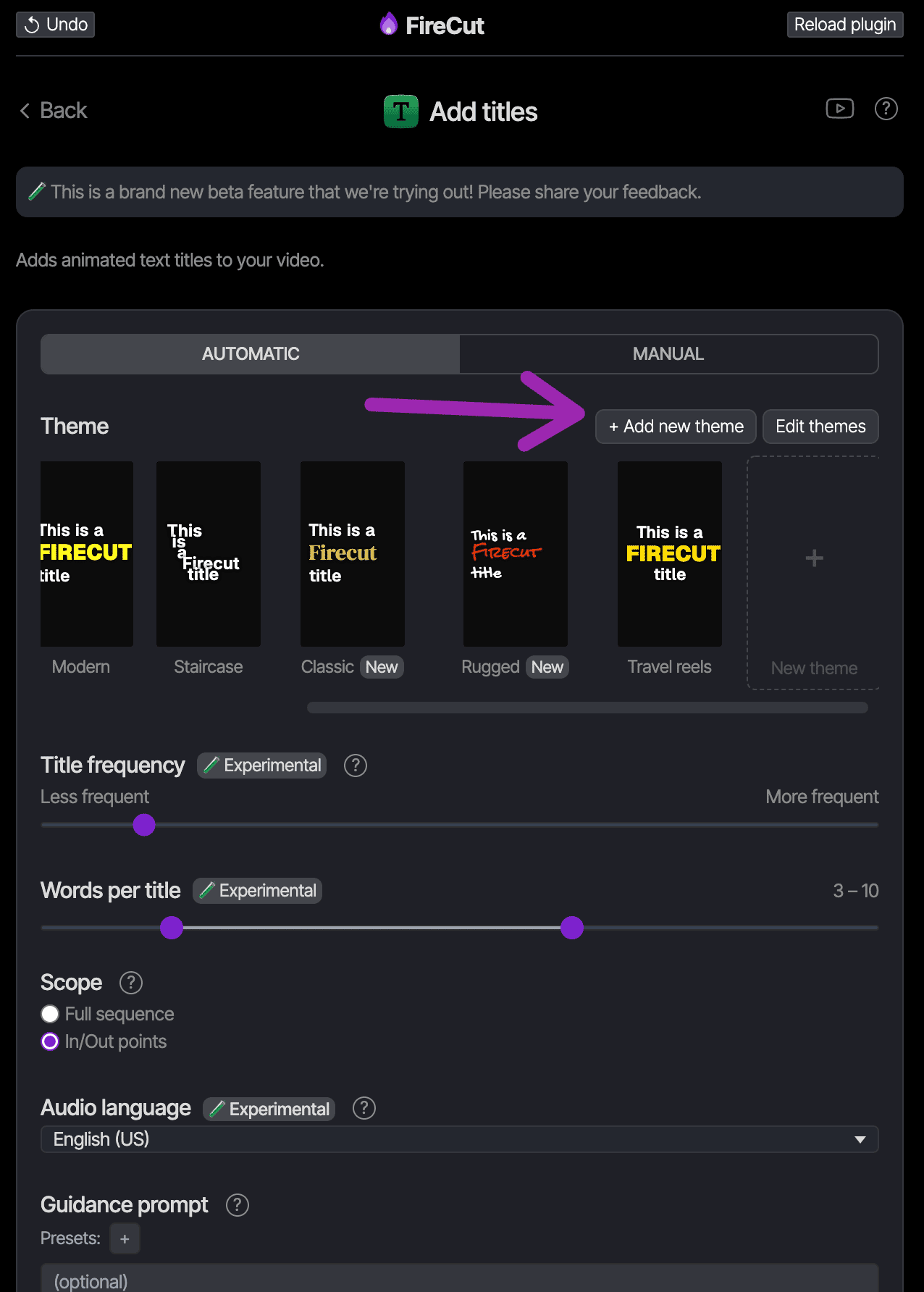Add a new guidance preset with plus
Viewport: 924px width, 1292px height.
[125, 1238]
